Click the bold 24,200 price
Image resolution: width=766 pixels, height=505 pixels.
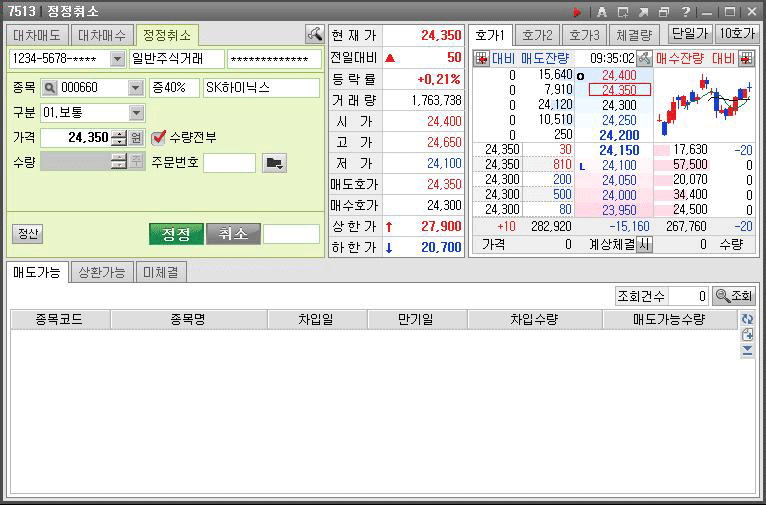click(619, 135)
